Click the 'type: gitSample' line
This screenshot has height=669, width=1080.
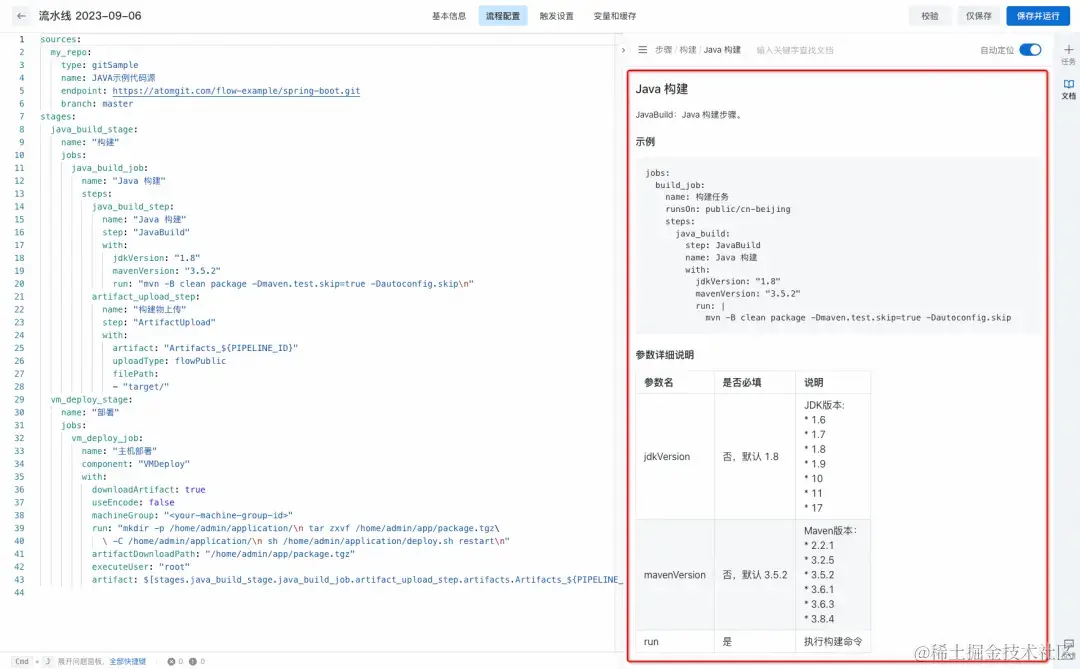pyautogui.click(x=99, y=65)
